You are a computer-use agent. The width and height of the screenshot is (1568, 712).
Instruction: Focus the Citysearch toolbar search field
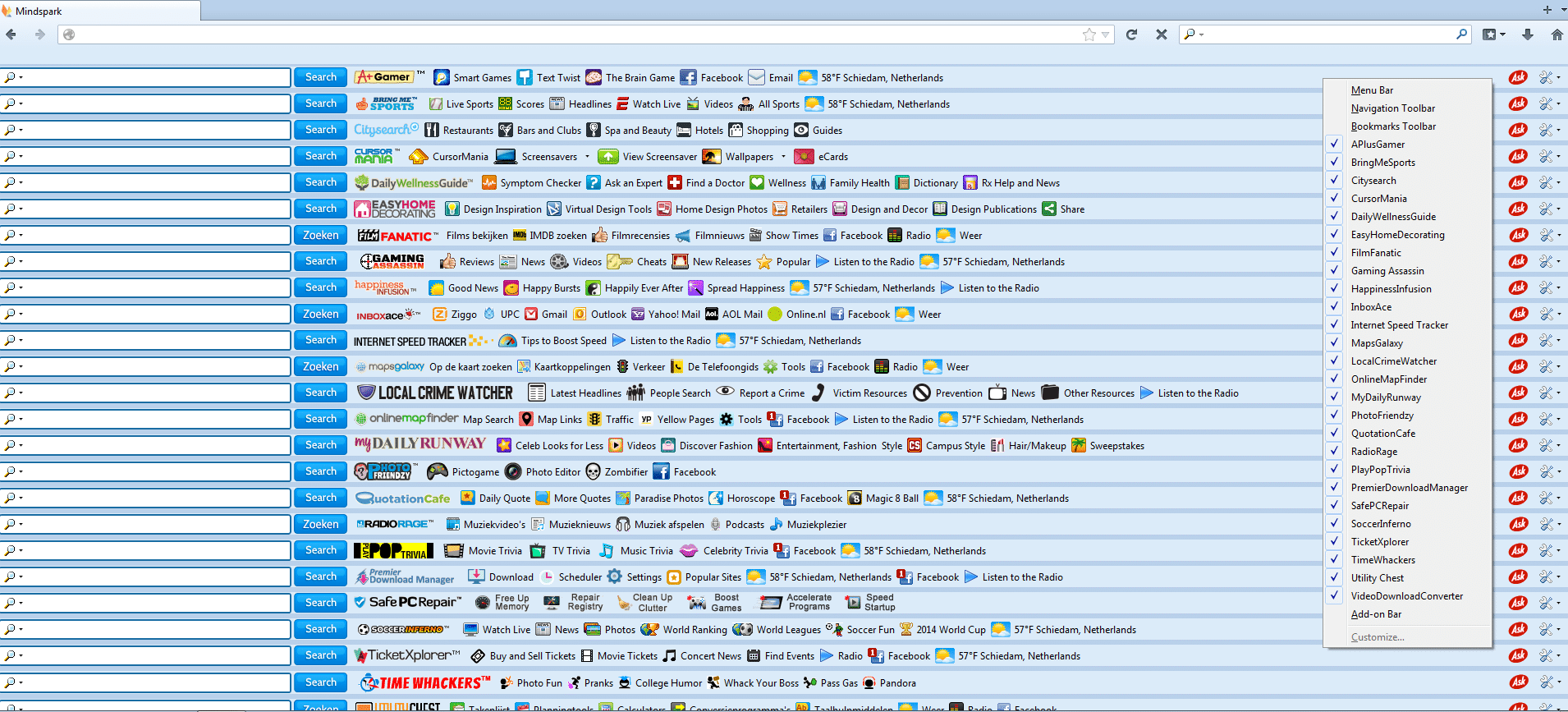145,131
